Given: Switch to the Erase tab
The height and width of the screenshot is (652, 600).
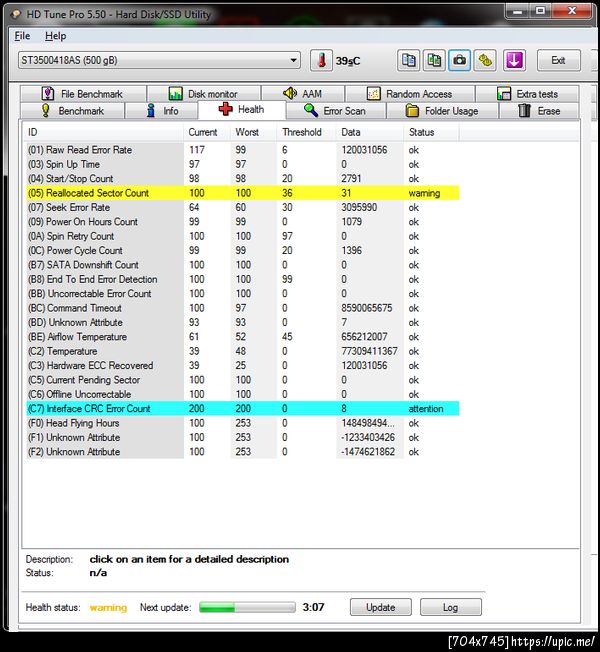Looking at the screenshot, I should pos(539,111).
